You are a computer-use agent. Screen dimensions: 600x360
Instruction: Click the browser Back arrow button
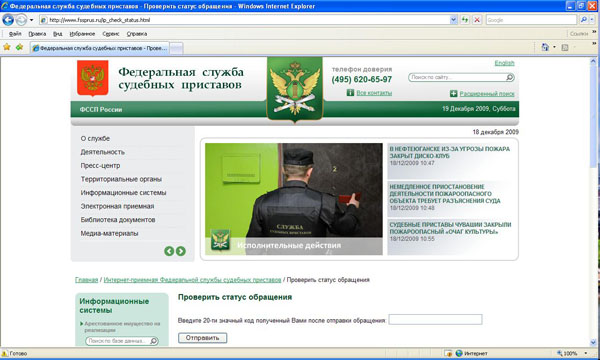[x=8, y=20]
